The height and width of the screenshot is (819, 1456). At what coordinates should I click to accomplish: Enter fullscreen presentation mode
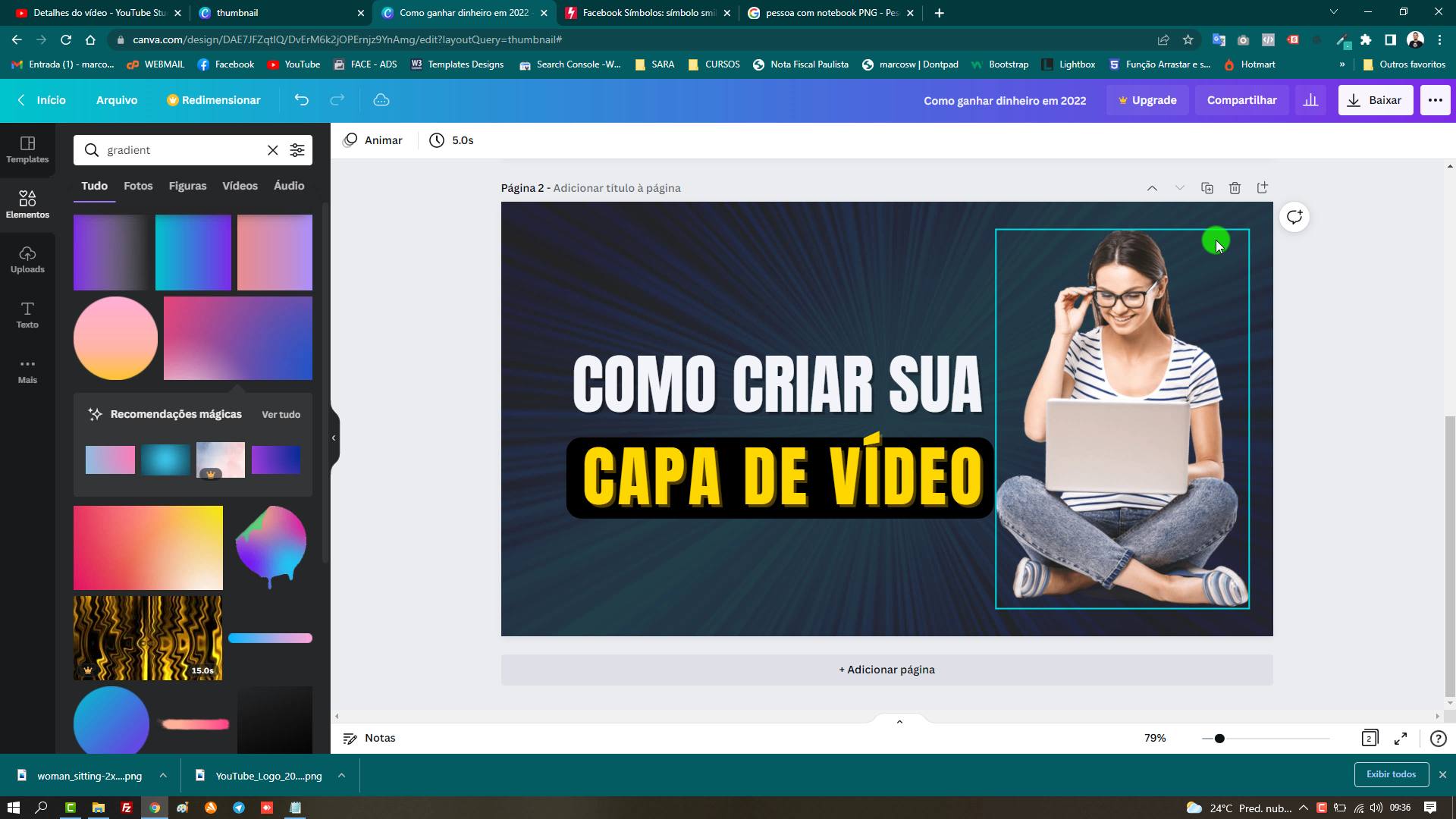click(x=1401, y=738)
